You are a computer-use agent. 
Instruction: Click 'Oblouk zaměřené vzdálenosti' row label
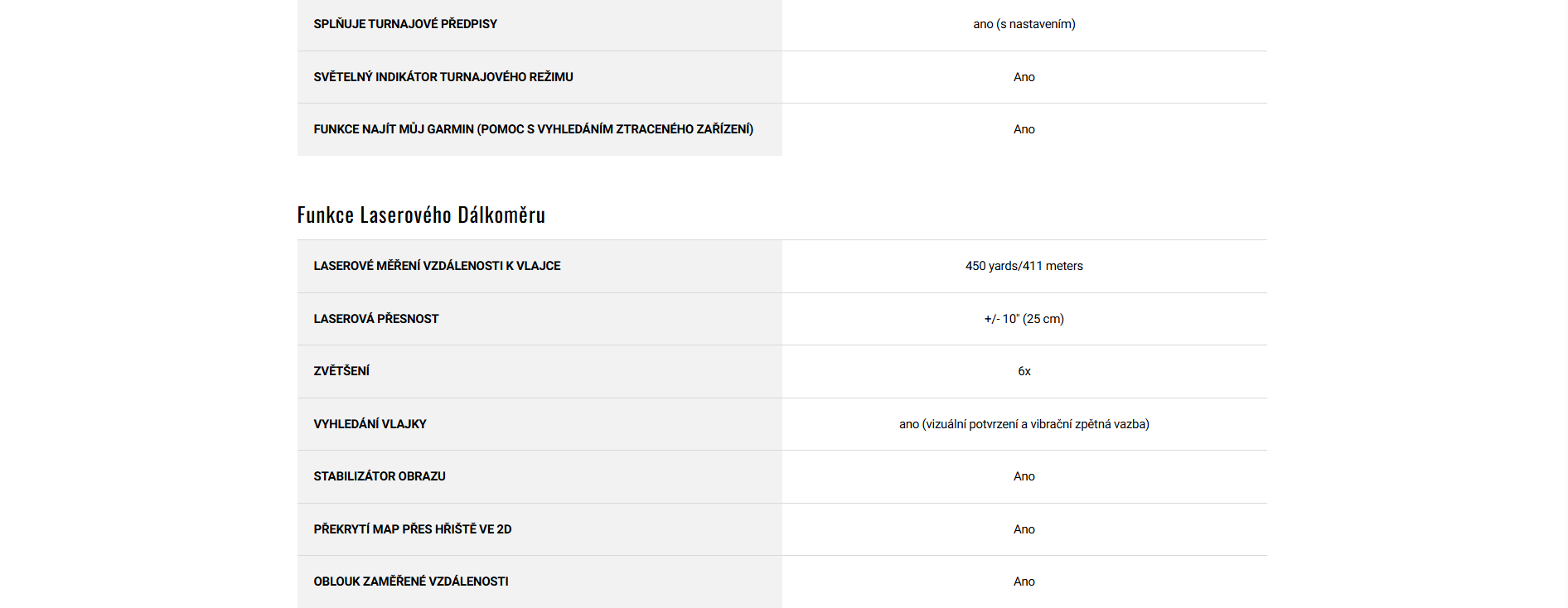[411, 581]
